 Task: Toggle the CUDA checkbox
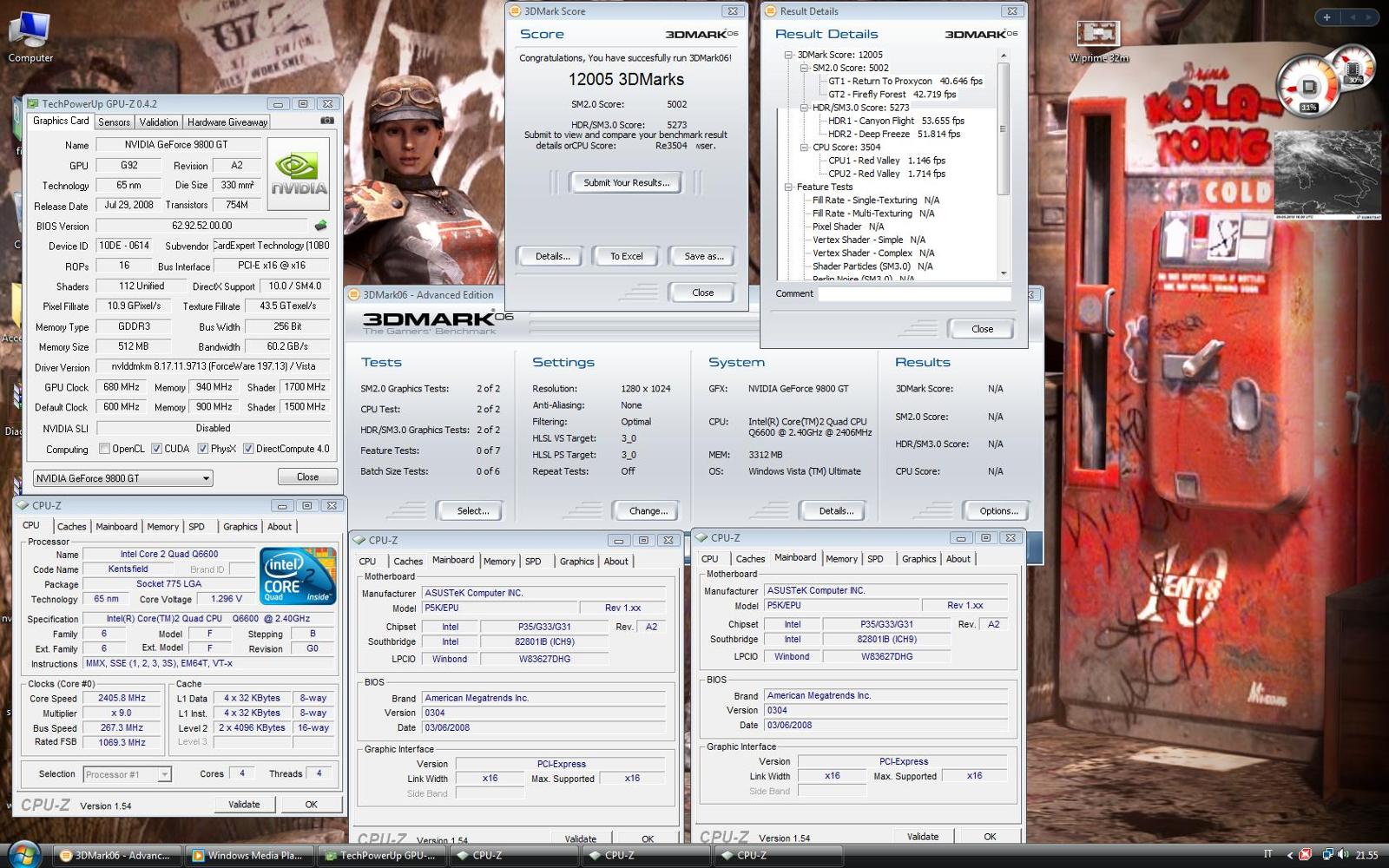pyautogui.click(x=156, y=449)
